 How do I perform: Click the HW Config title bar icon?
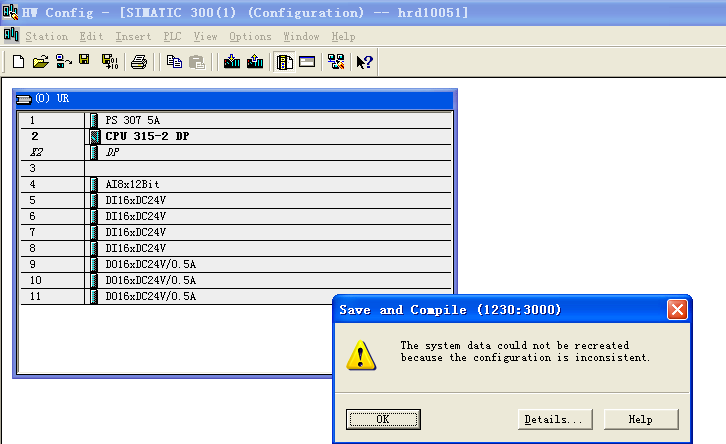(x=10, y=12)
